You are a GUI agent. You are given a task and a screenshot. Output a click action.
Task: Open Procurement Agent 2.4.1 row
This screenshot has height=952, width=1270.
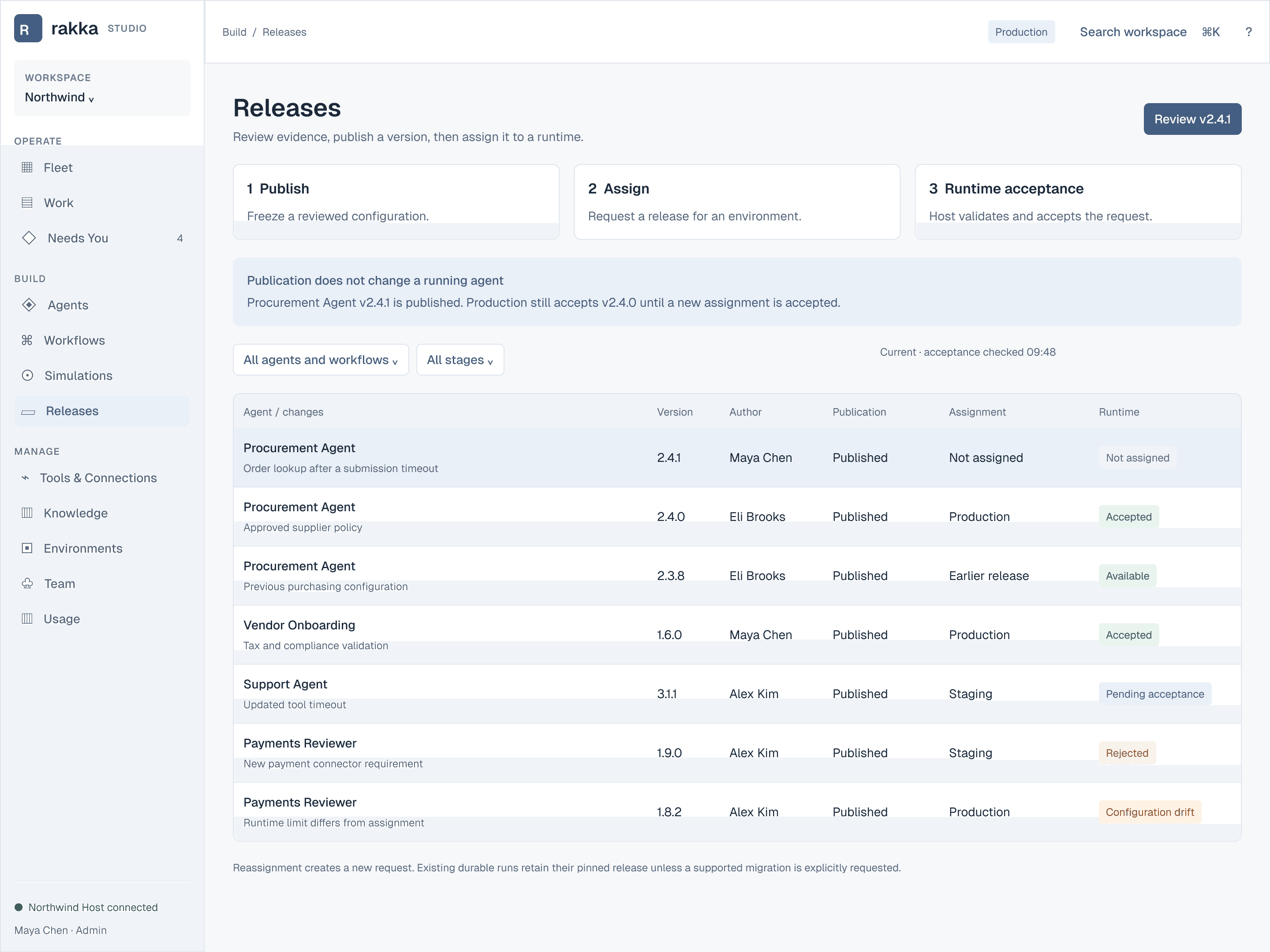(x=736, y=458)
